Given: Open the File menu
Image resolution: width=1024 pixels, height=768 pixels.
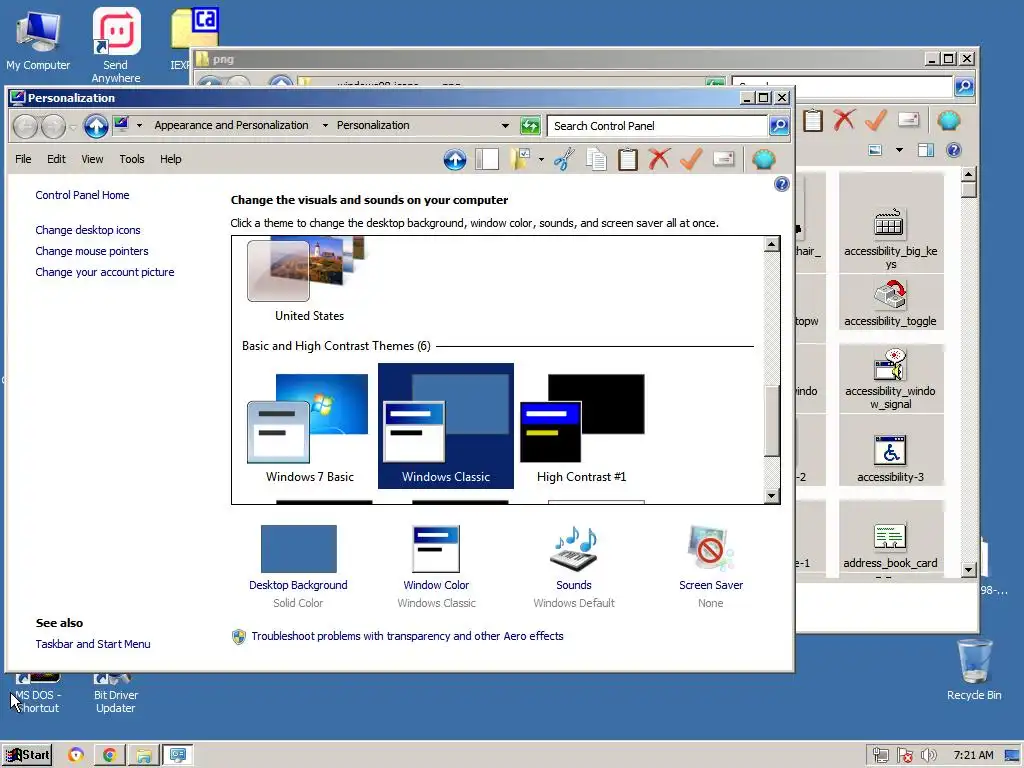Looking at the screenshot, I should pos(23,159).
